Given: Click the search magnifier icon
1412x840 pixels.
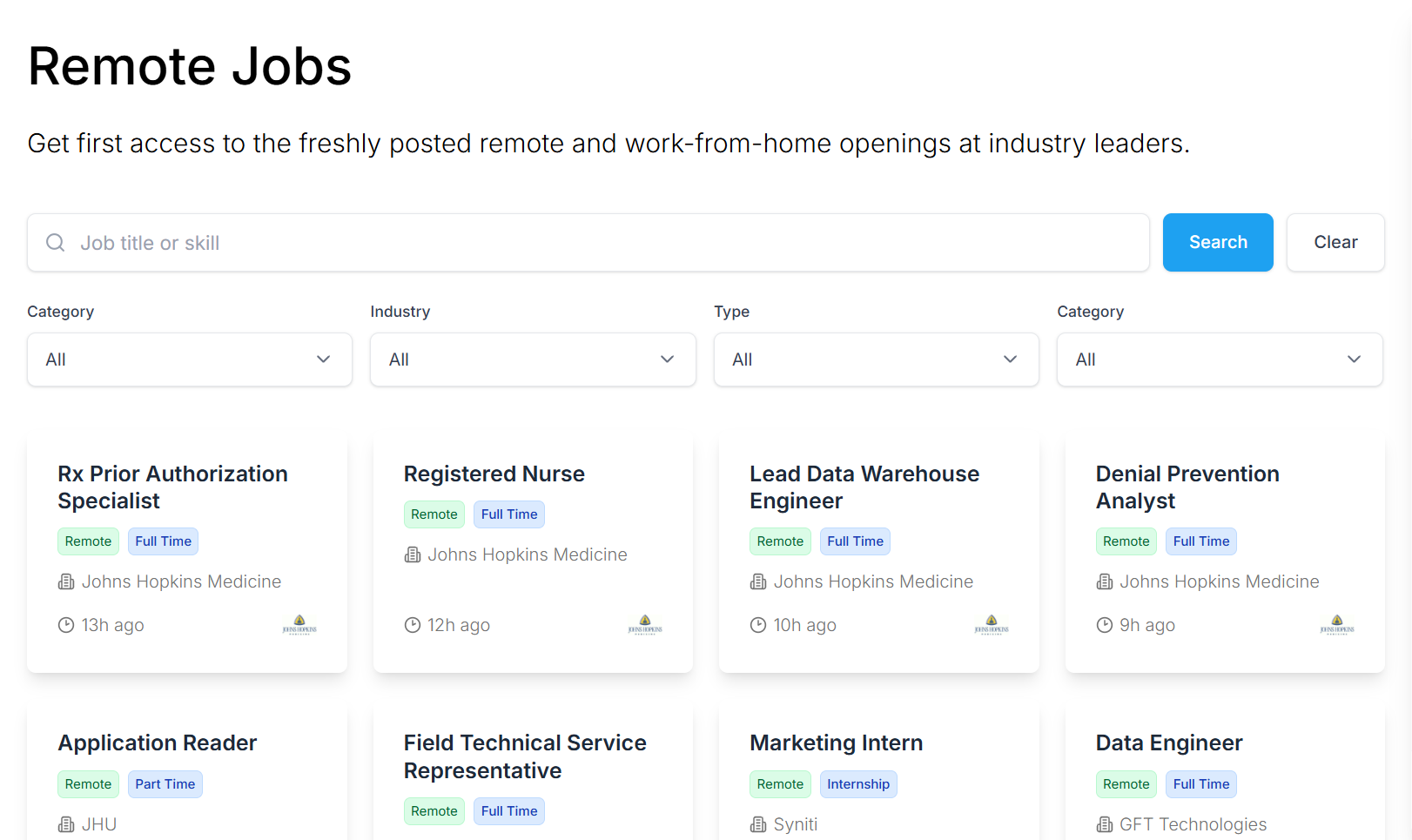Looking at the screenshot, I should point(56,243).
